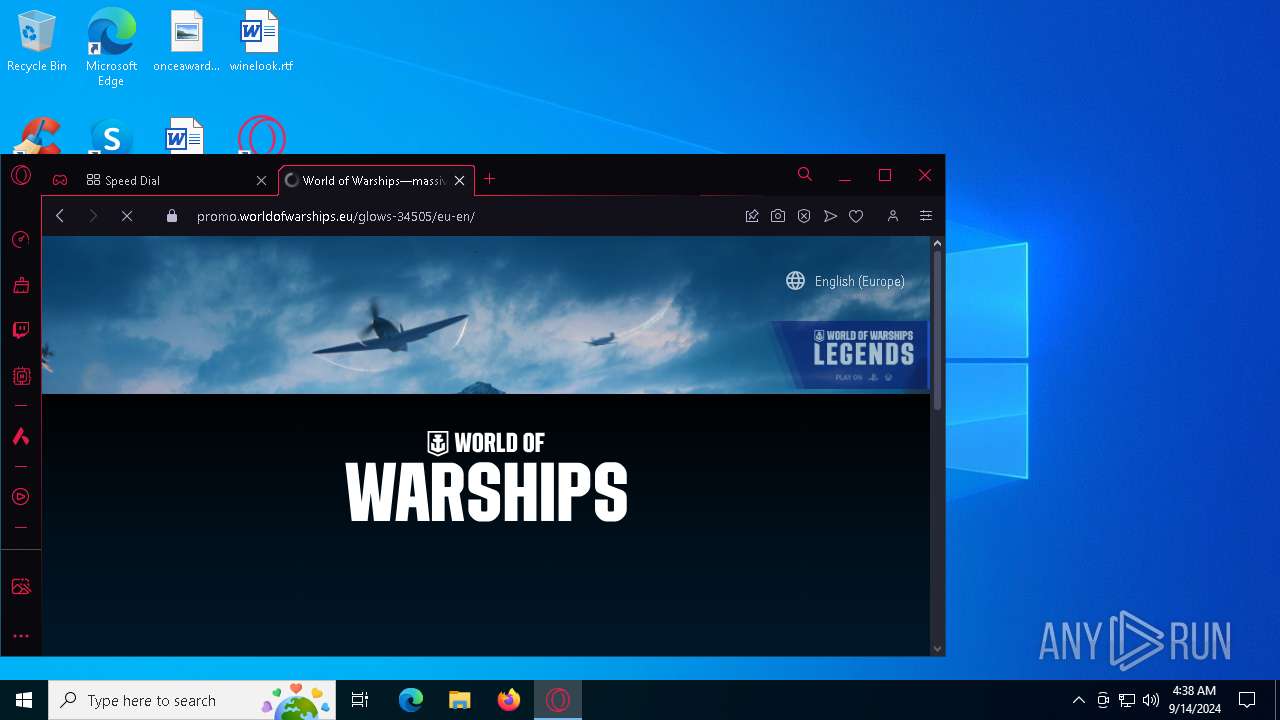Select Recycle Bin desktop icon
This screenshot has width=1280, height=720.
(37, 43)
